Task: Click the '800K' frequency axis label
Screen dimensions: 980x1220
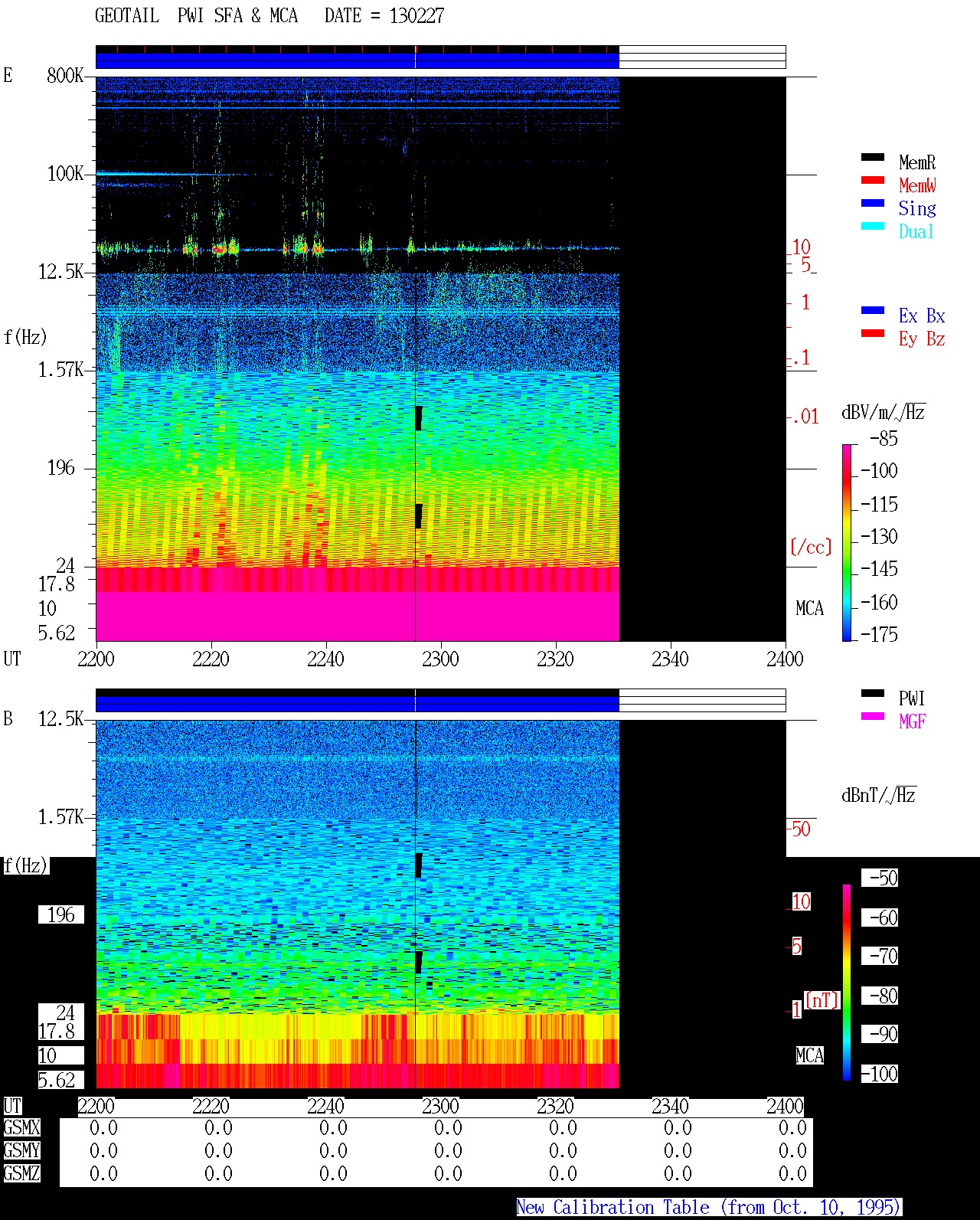Action: tap(65, 76)
